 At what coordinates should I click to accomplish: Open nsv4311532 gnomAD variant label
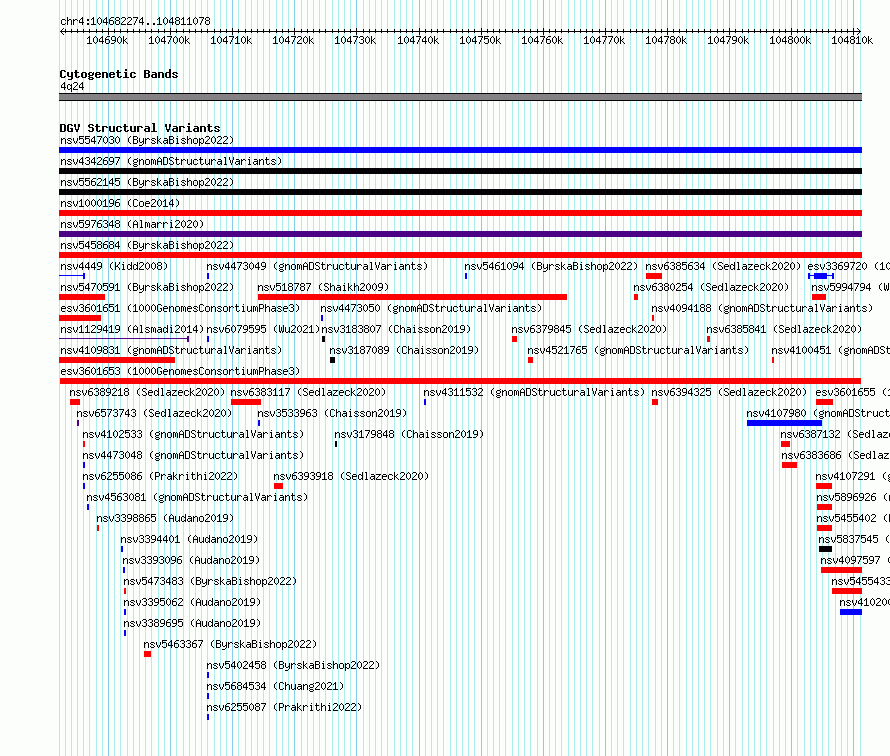pyautogui.click(x=534, y=392)
